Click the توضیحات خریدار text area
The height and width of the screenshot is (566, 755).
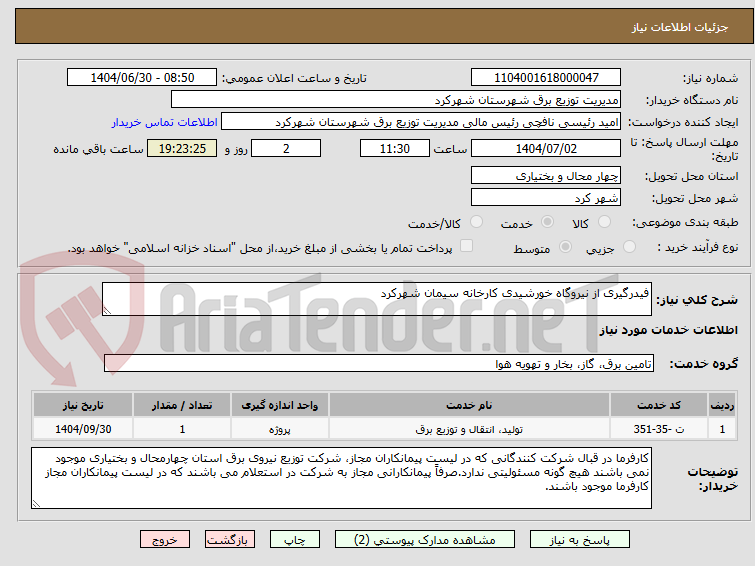[341, 478]
